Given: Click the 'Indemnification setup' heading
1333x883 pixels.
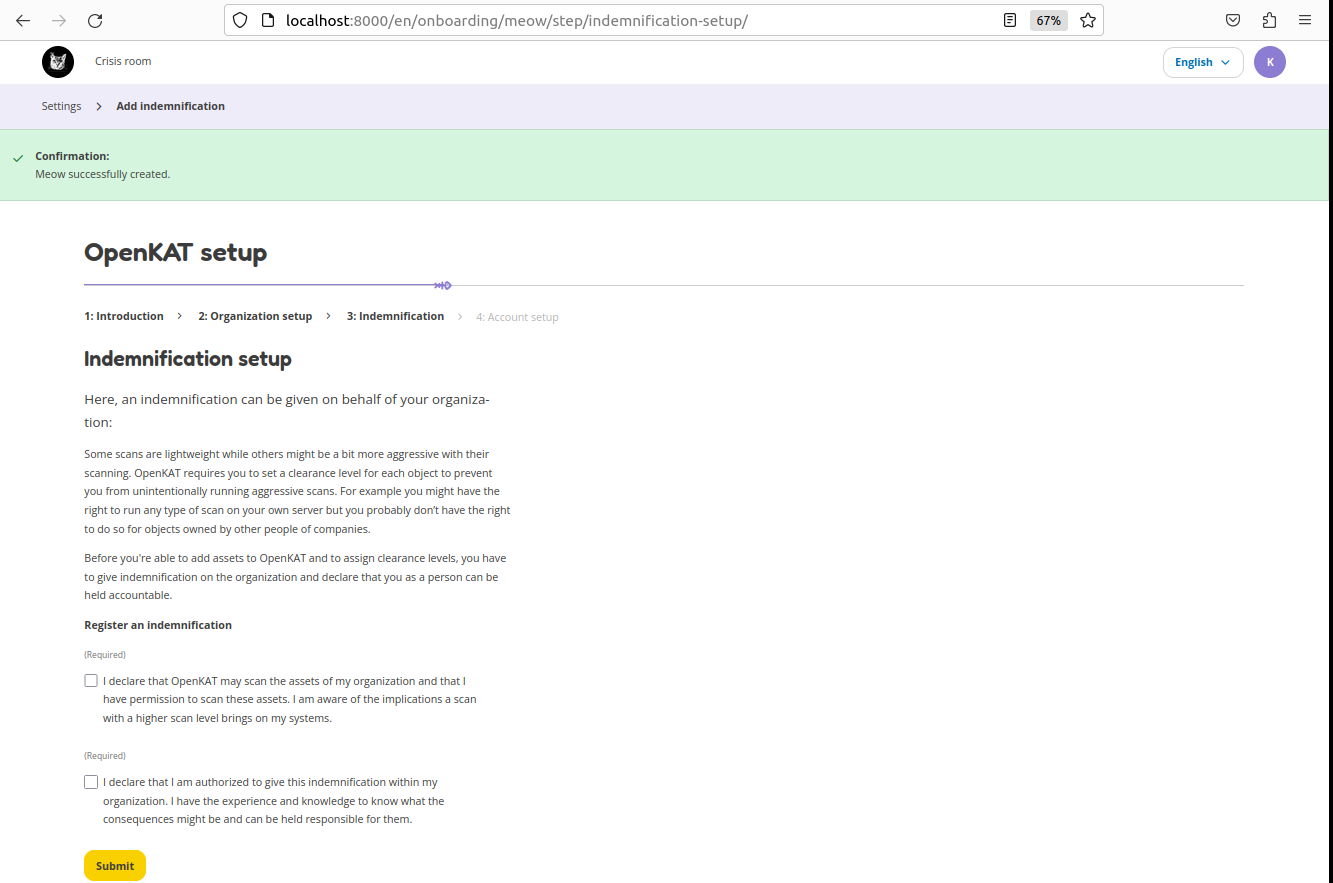Looking at the screenshot, I should (x=188, y=359).
